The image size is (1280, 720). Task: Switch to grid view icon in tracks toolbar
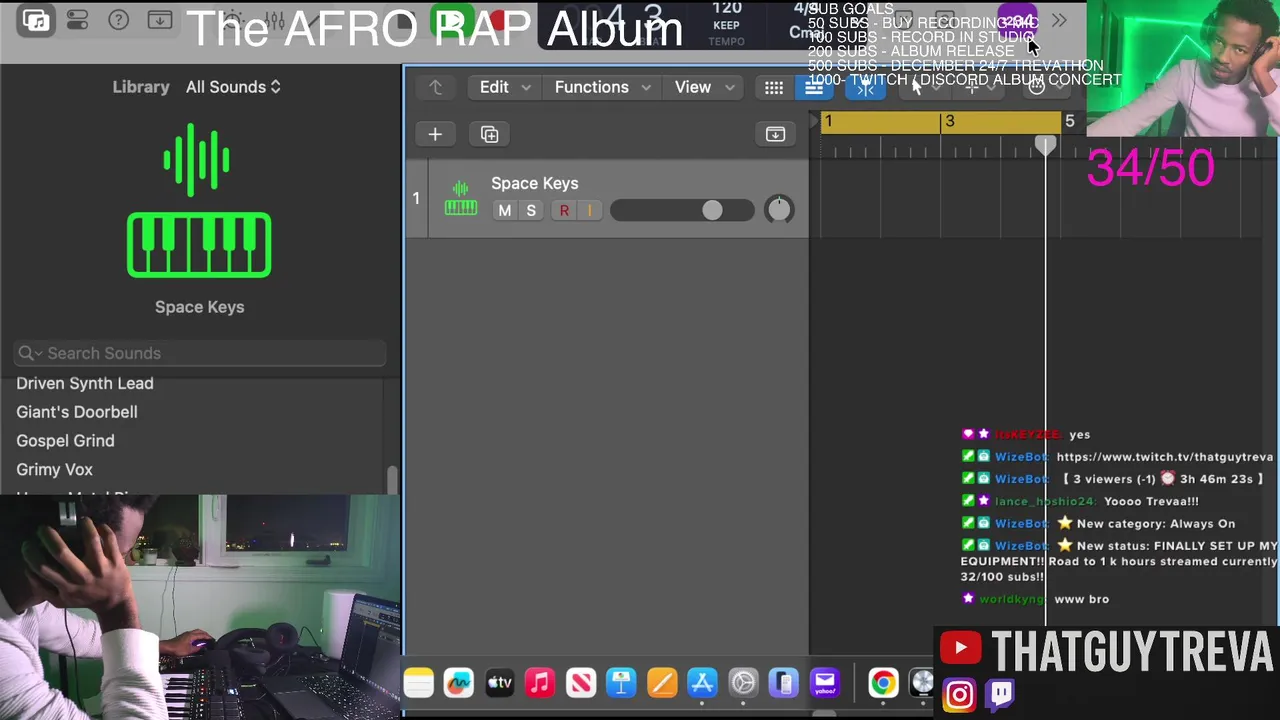coord(774,88)
